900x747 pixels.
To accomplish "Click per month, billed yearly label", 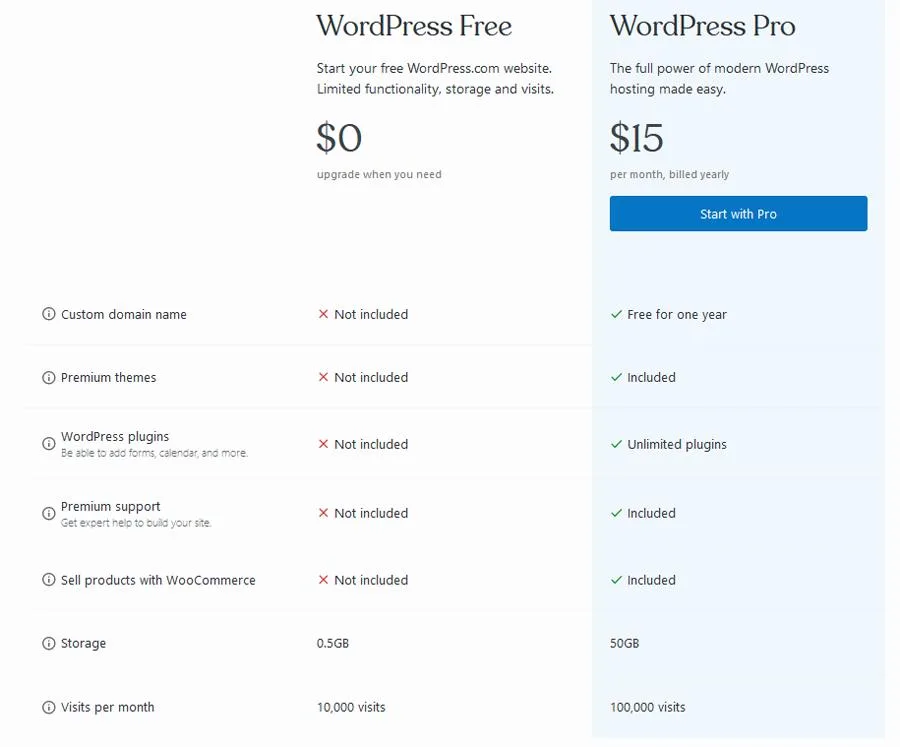I will [x=670, y=174].
